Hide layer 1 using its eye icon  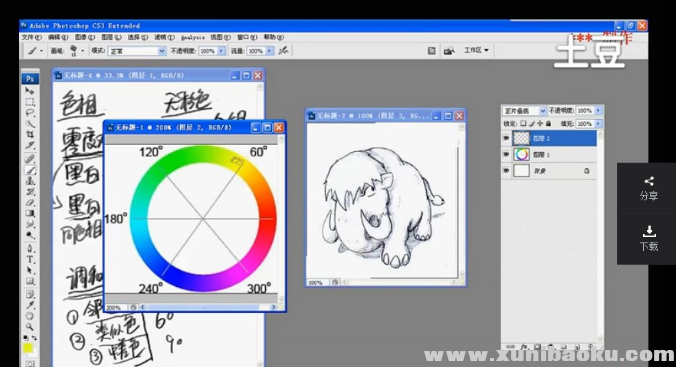tap(506, 155)
